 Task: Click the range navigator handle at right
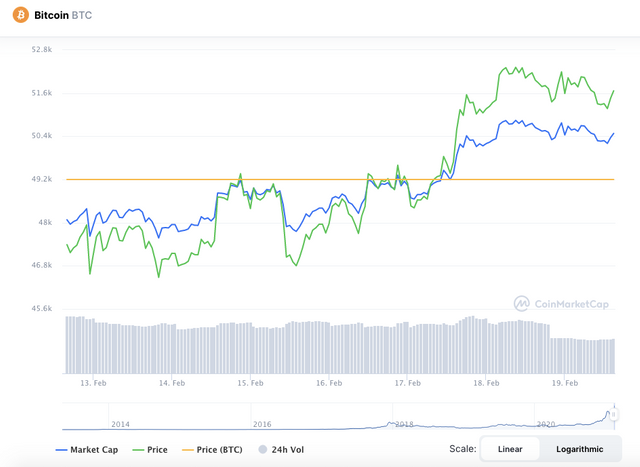coord(613,415)
